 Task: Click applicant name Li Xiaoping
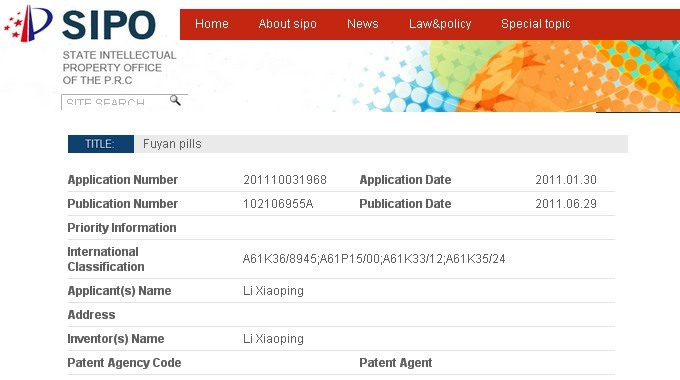click(x=273, y=291)
